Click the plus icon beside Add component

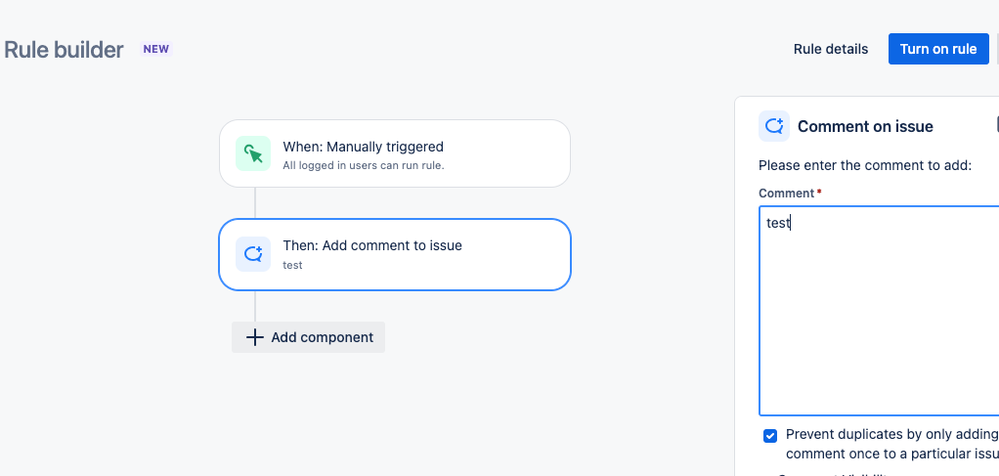point(255,337)
